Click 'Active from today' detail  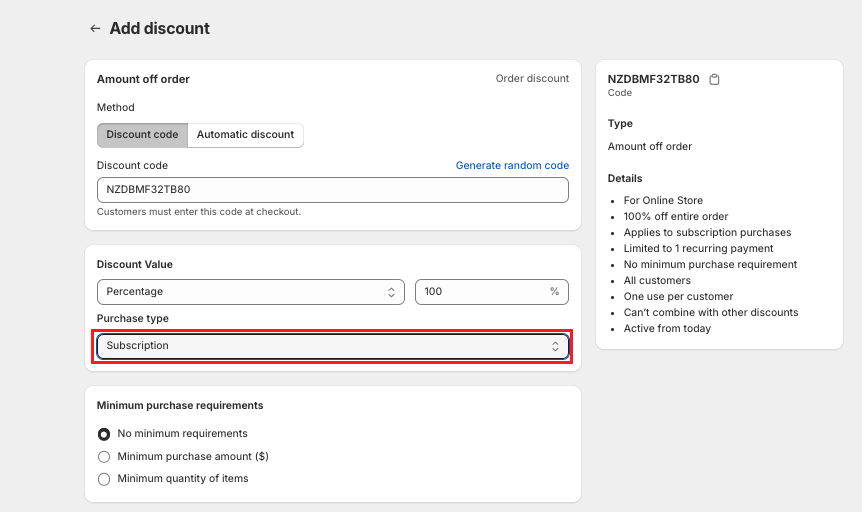click(667, 328)
